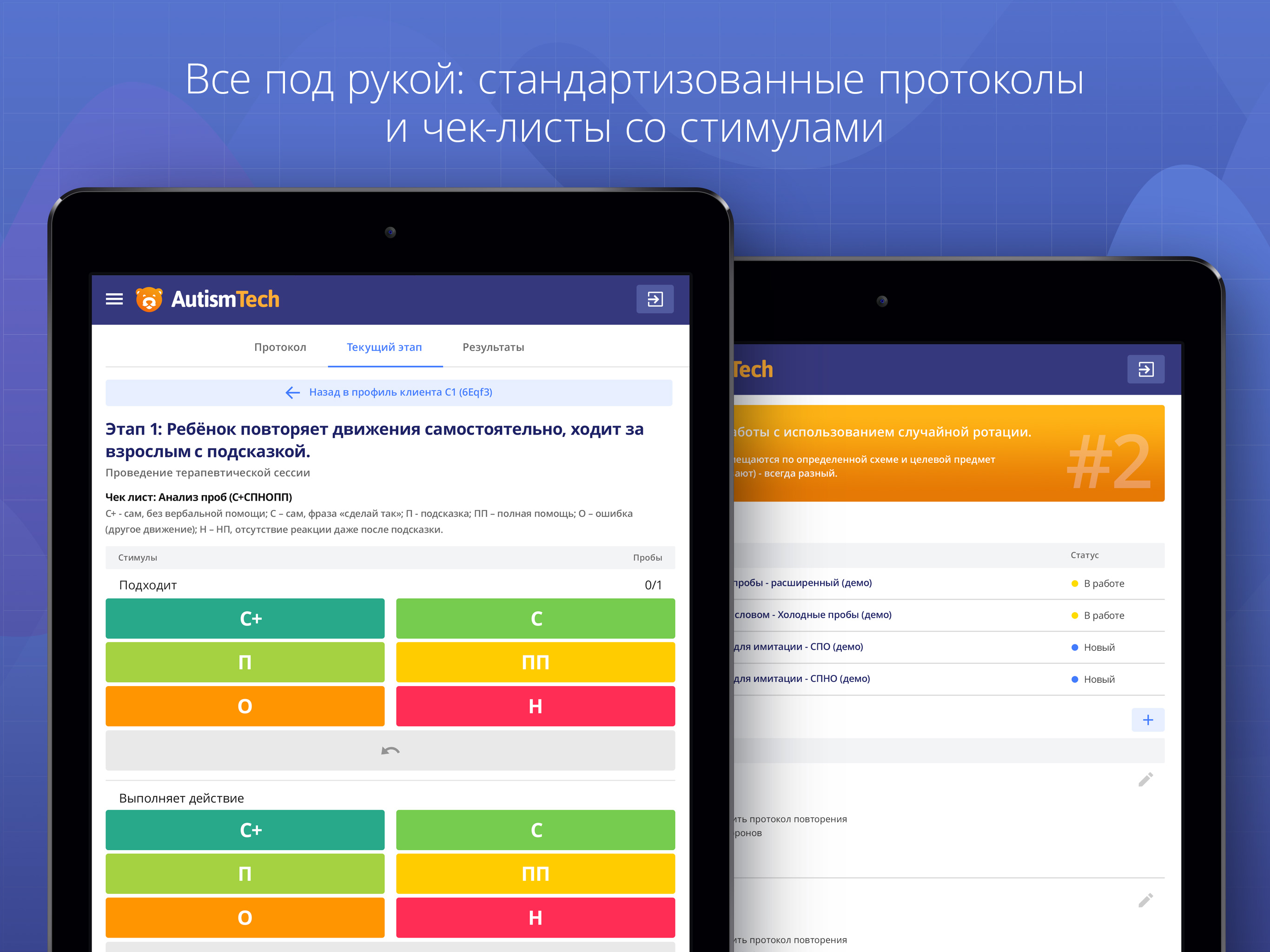
Task: Mark Н for Подходит stimulus
Action: (536, 706)
